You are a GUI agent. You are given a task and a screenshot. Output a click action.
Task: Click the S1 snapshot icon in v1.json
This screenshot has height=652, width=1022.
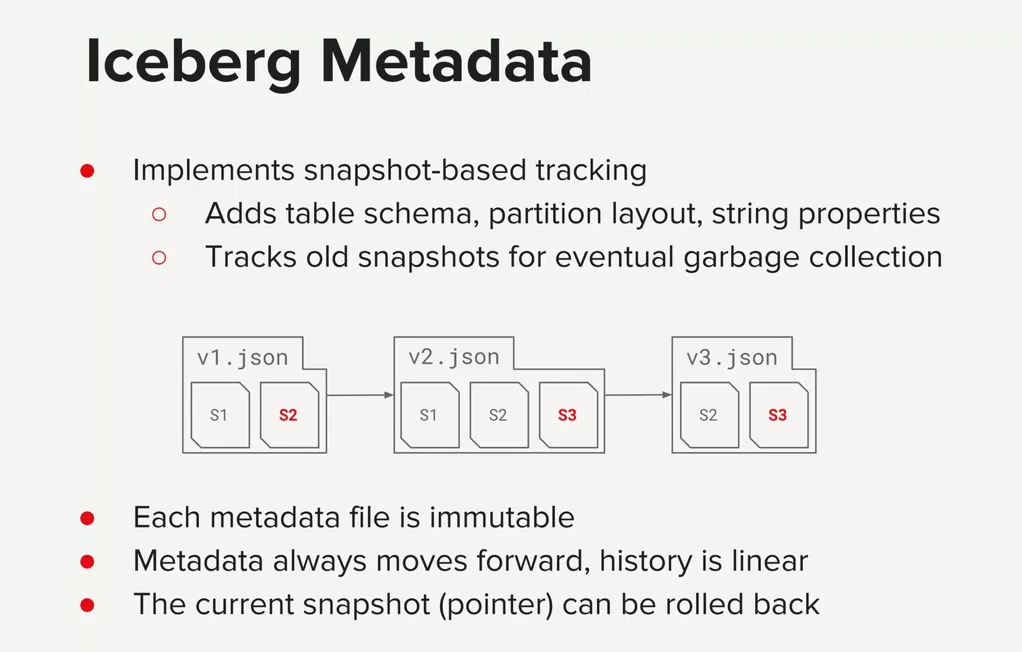tap(220, 415)
